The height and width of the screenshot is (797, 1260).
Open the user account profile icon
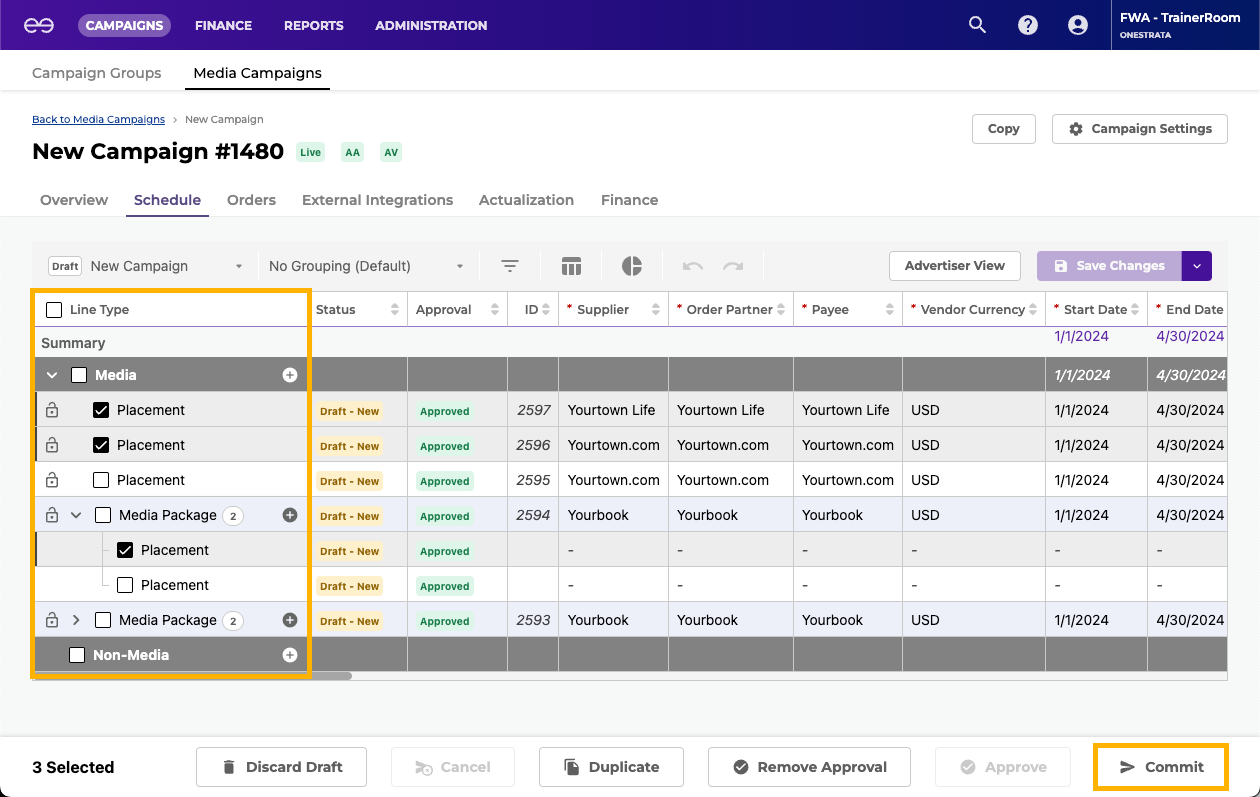tap(1077, 25)
